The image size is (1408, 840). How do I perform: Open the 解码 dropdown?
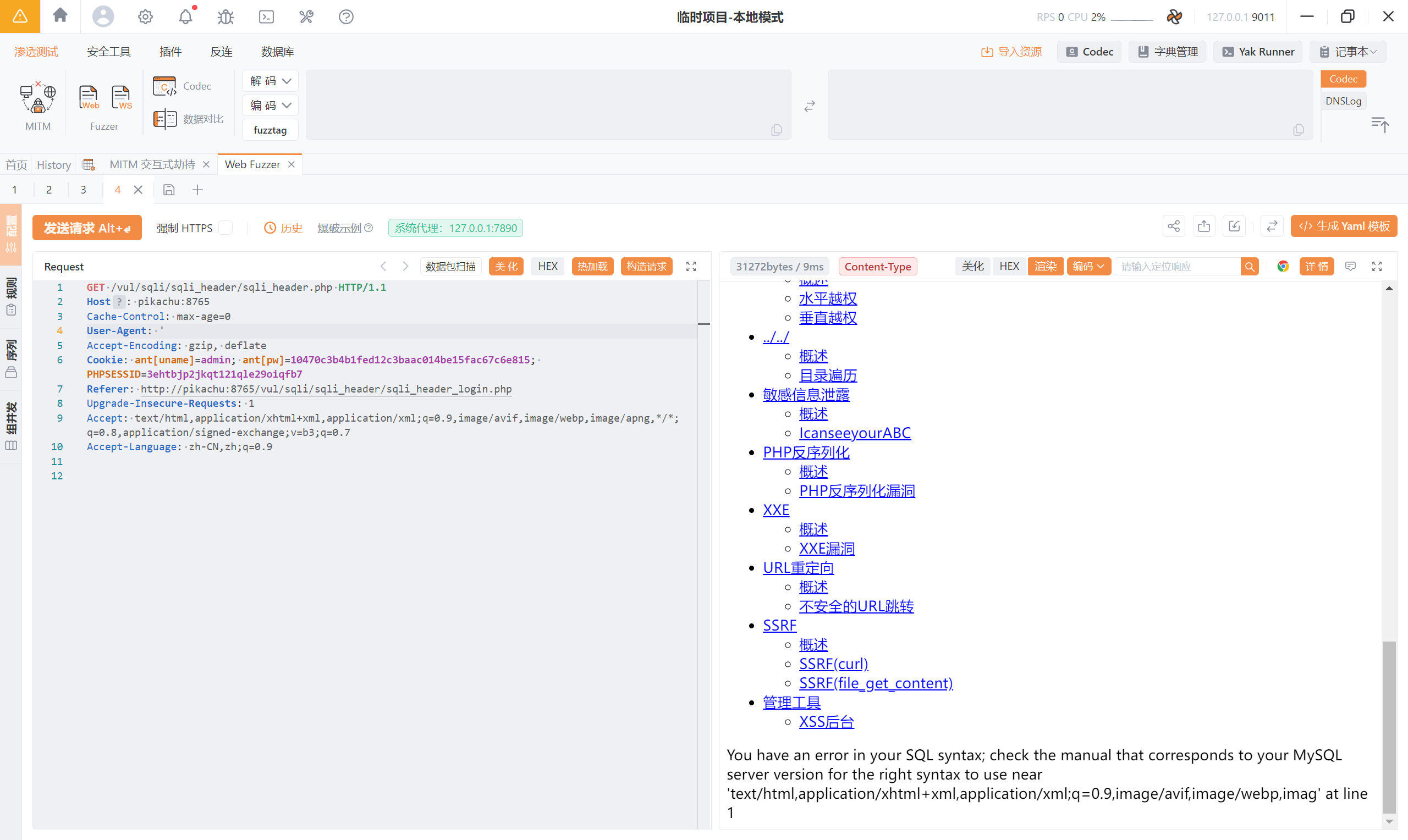(x=270, y=81)
